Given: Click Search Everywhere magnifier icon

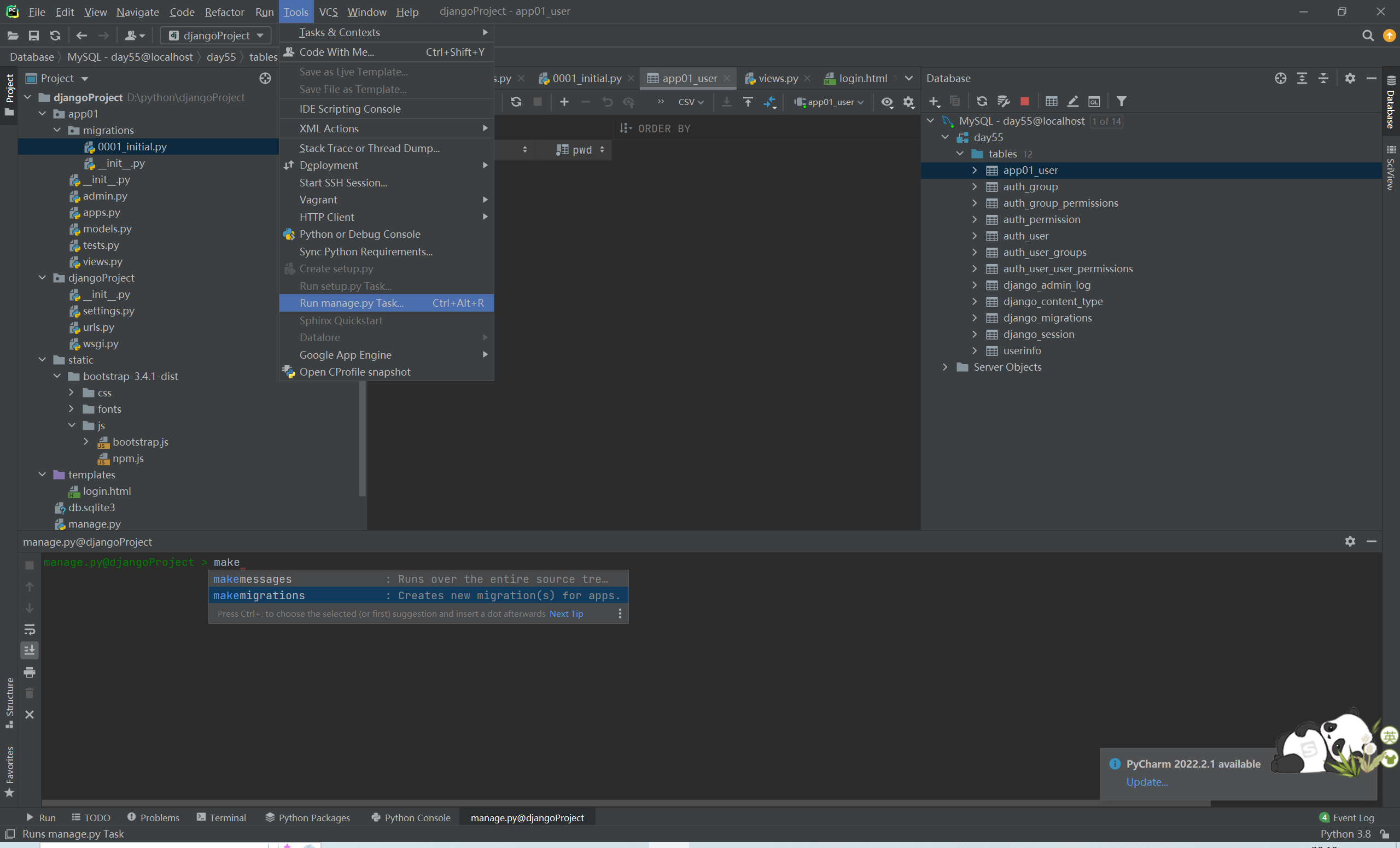Looking at the screenshot, I should 1368,36.
